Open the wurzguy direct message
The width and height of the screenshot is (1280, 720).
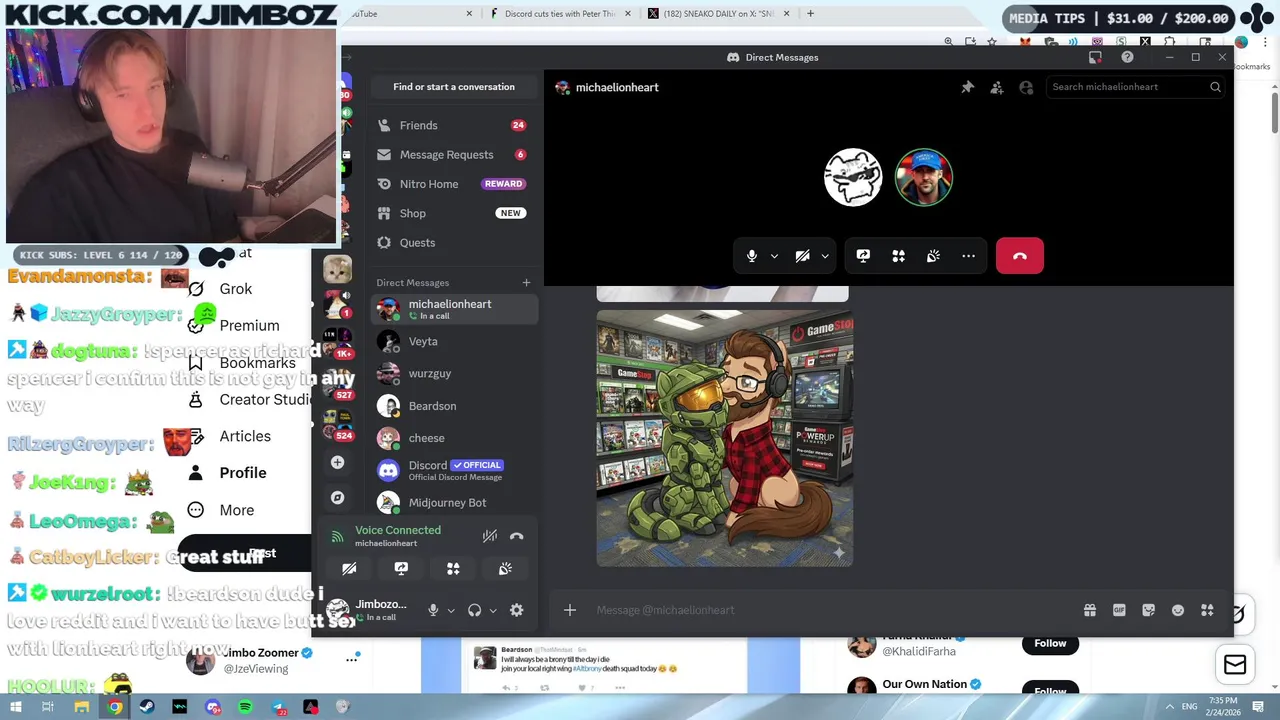click(x=453, y=373)
